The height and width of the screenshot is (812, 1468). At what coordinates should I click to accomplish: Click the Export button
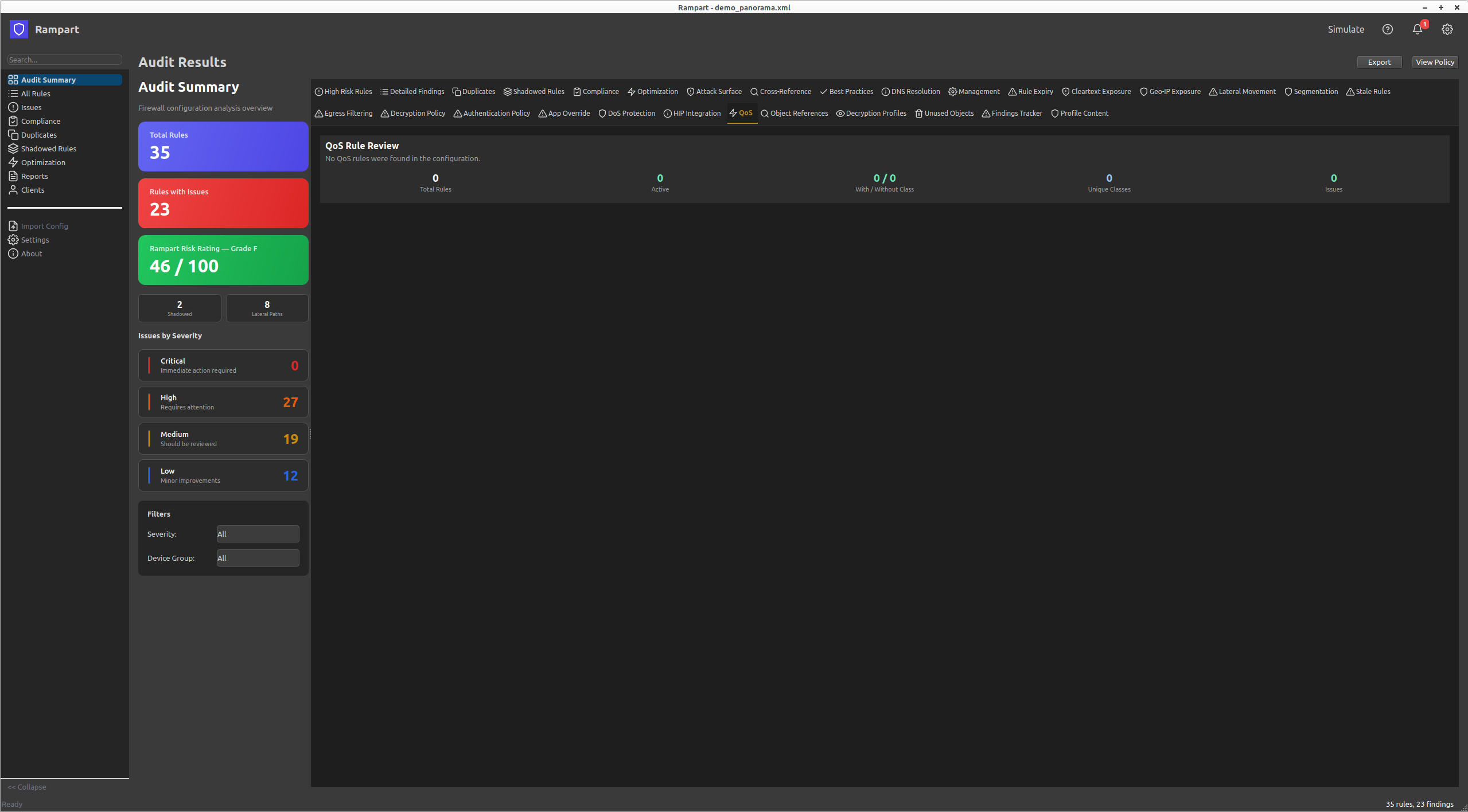(1379, 62)
